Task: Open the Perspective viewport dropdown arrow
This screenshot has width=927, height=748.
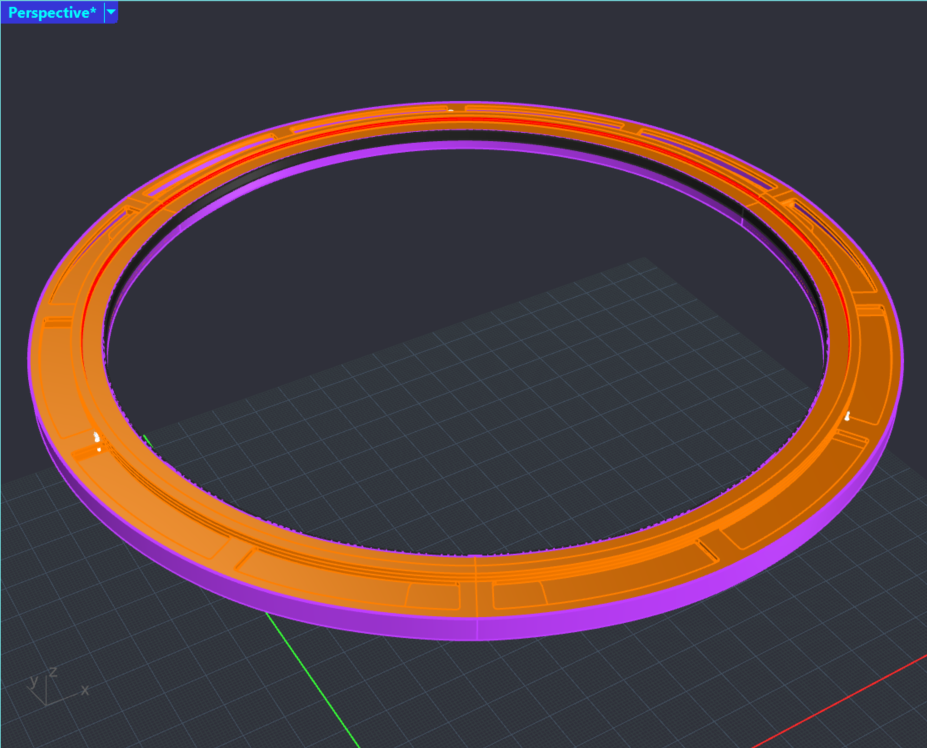Action: 111,13
